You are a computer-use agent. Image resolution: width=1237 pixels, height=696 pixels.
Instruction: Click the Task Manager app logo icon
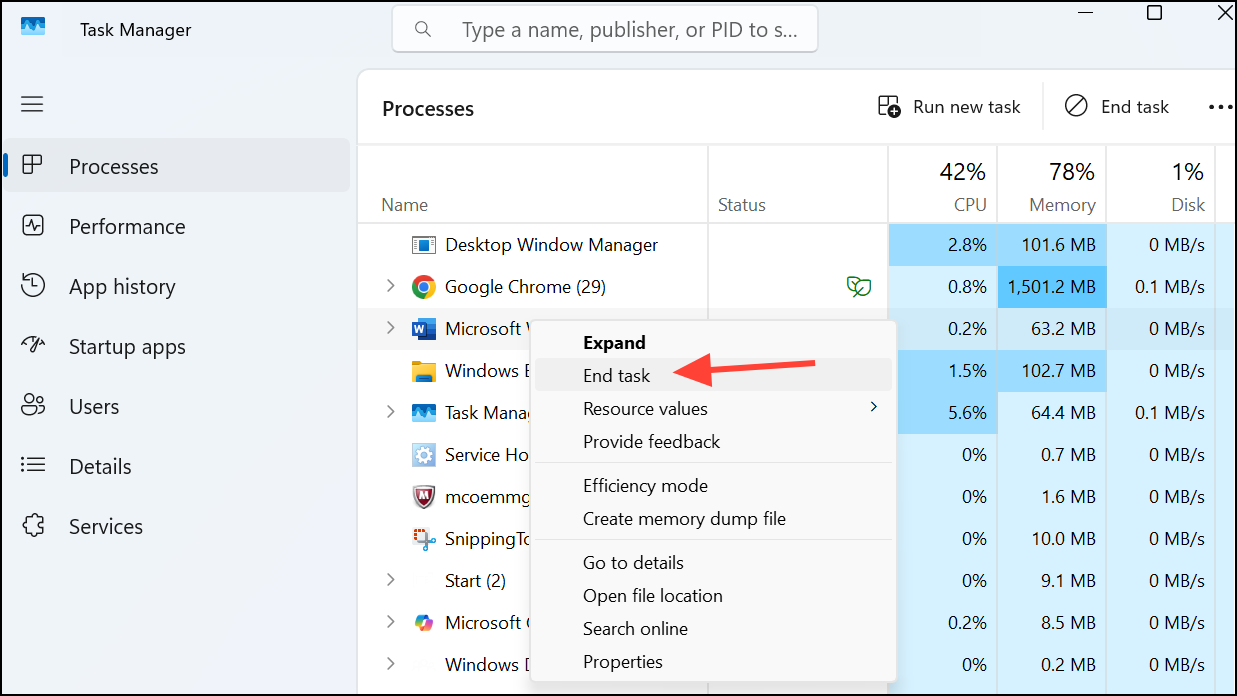[x=33, y=29]
